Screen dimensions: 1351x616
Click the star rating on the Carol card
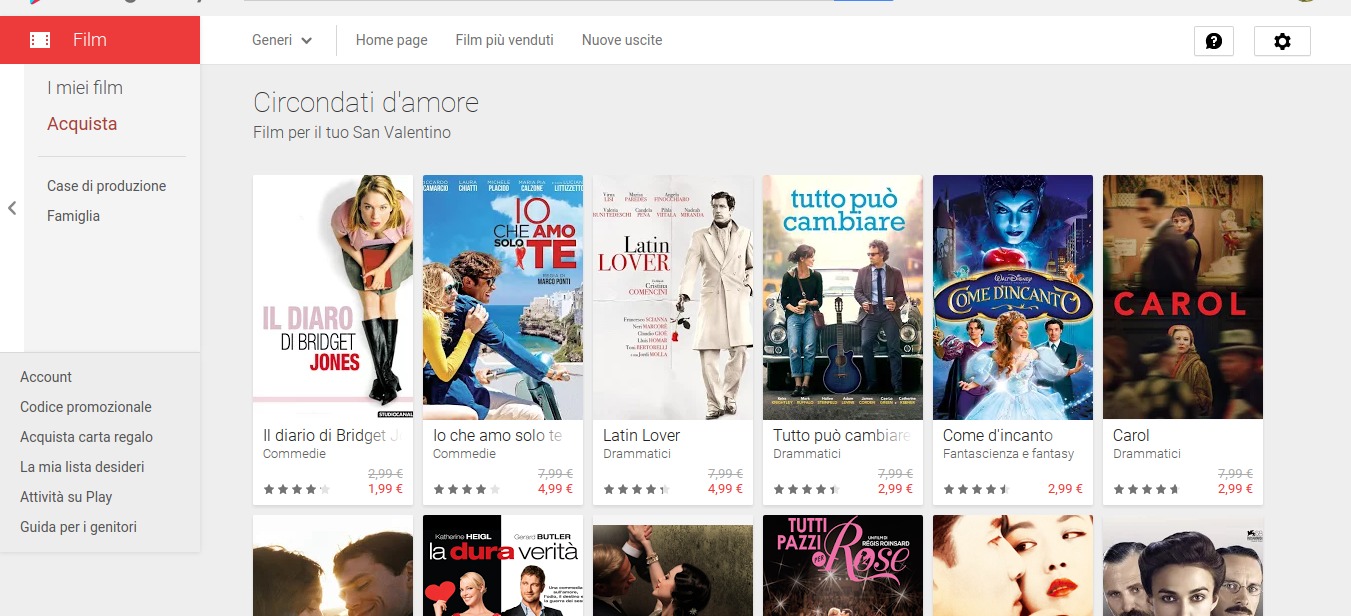(x=1146, y=490)
